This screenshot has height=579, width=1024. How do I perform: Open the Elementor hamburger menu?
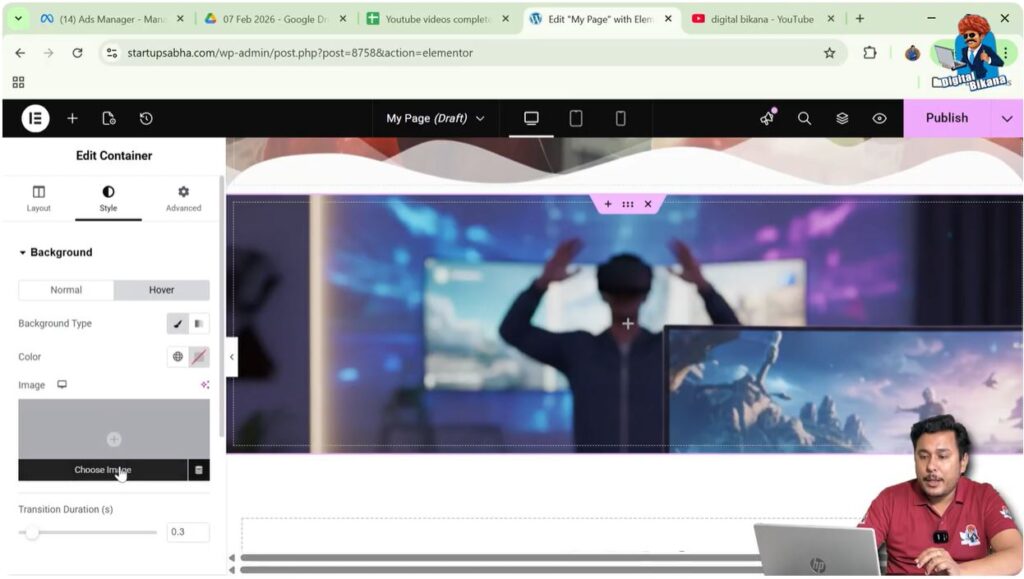pyautogui.click(x=34, y=118)
